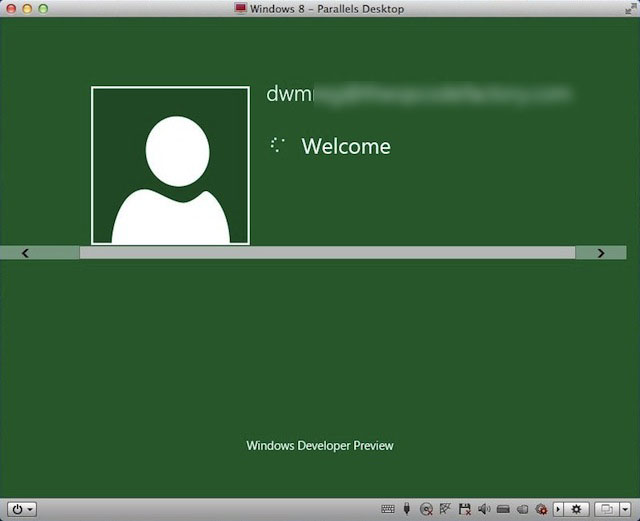Click the user account avatar picture
This screenshot has width=640, height=521.
[170, 165]
